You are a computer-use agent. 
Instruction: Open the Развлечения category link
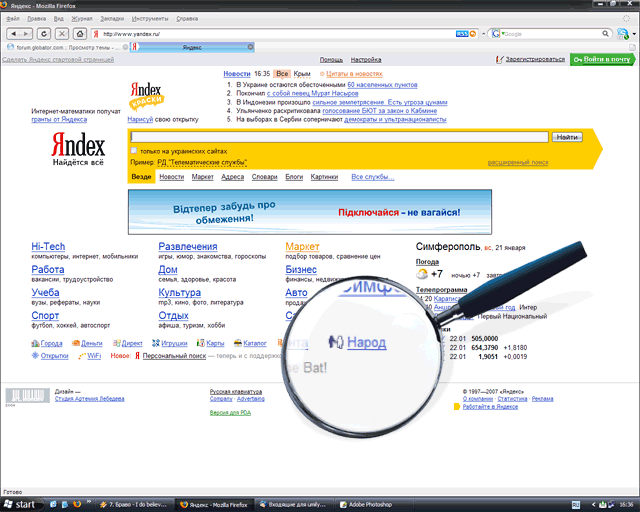(188, 247)
